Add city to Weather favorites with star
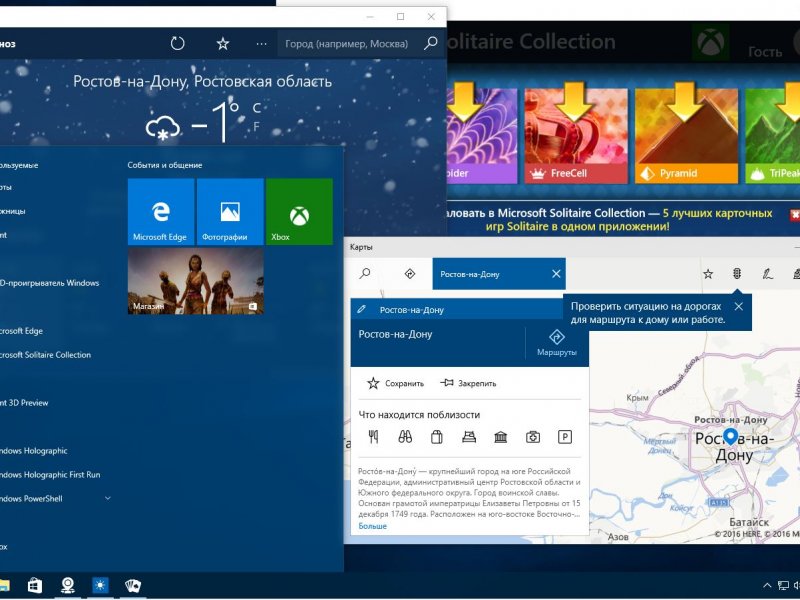Image resolution: width=800 pixels, height=600 pixels. (222, 43)
